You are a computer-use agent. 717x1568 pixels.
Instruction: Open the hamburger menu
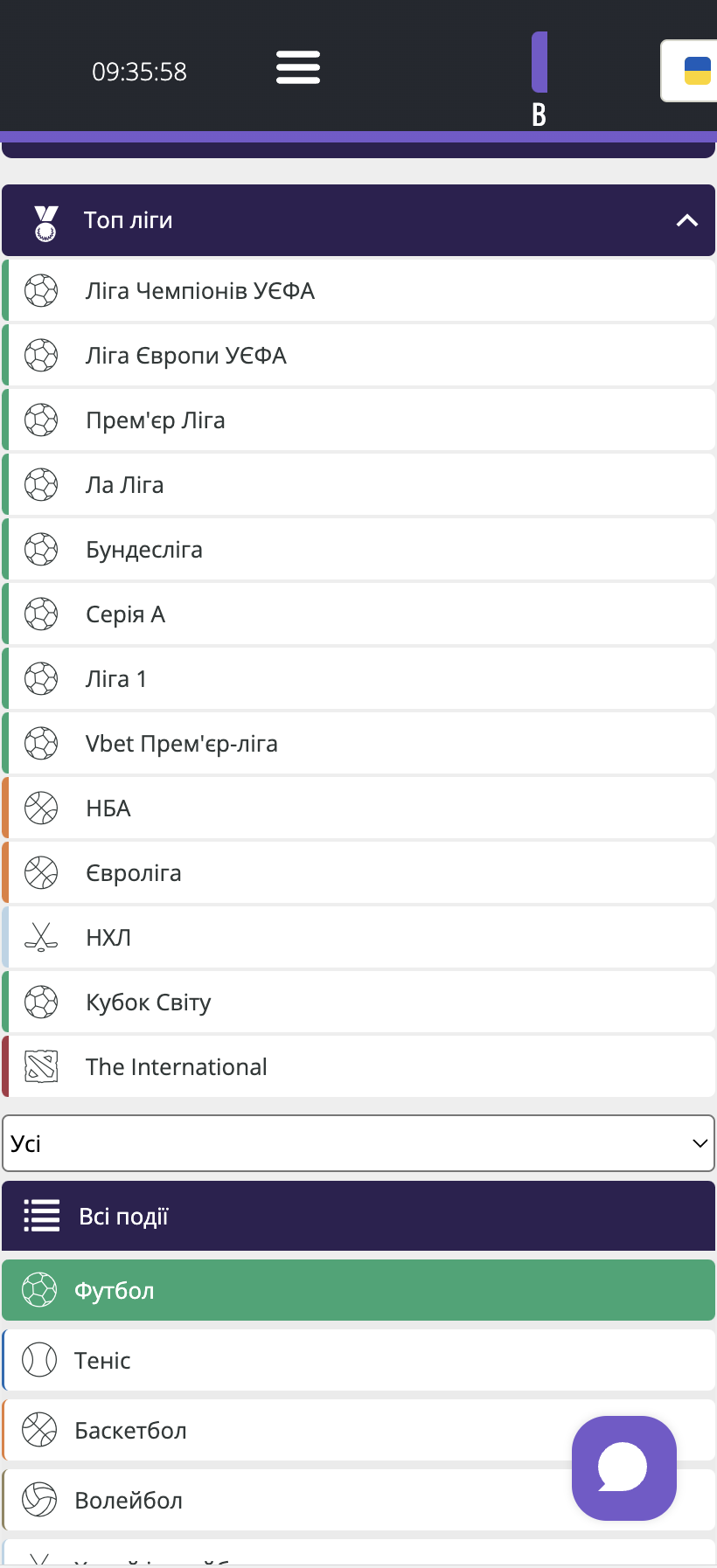[298, 67]
